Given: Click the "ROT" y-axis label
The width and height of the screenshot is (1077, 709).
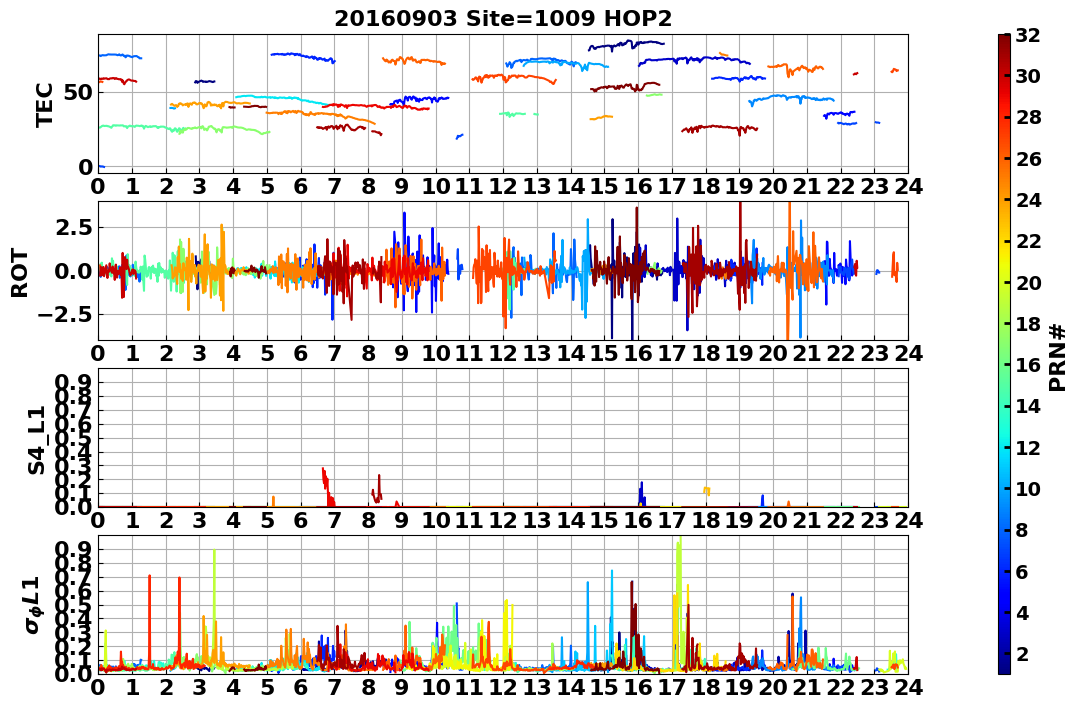Looking at the screenshot, I should (20, 273).
